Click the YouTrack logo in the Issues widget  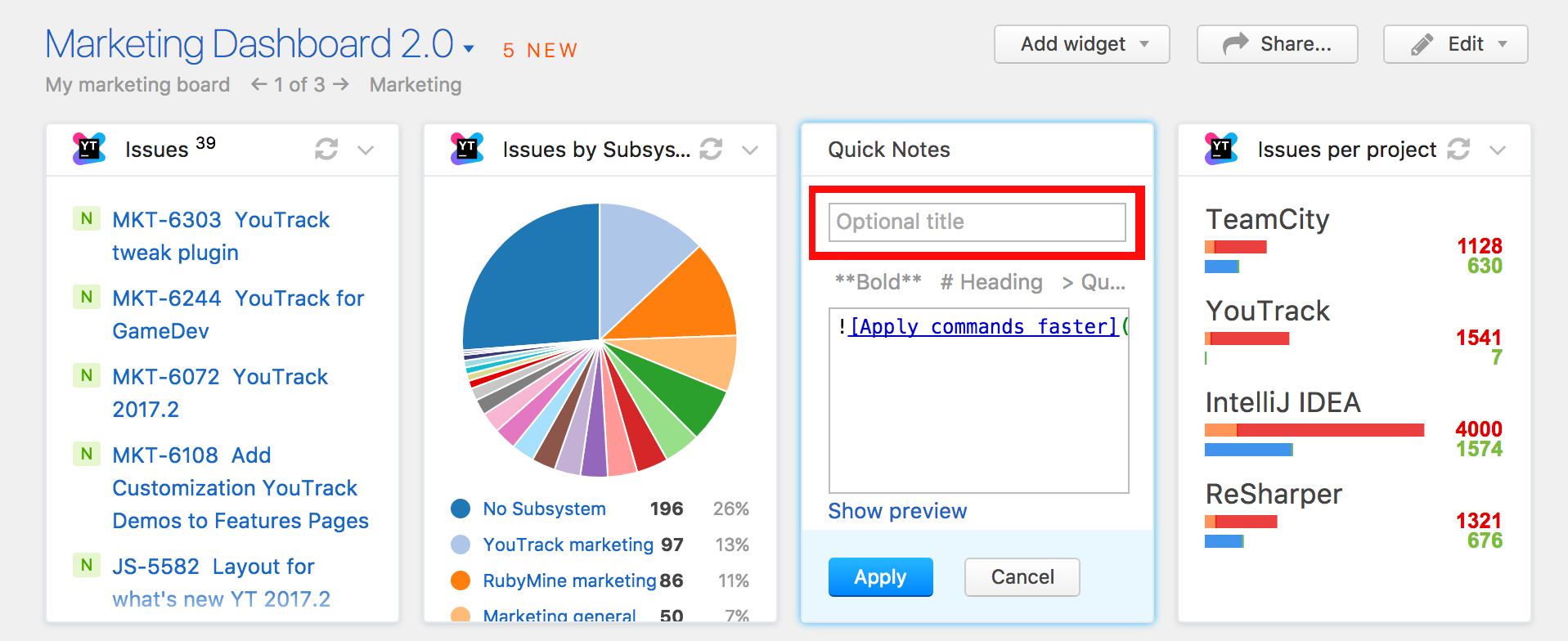pyautogui.click(x=89, y=149)
